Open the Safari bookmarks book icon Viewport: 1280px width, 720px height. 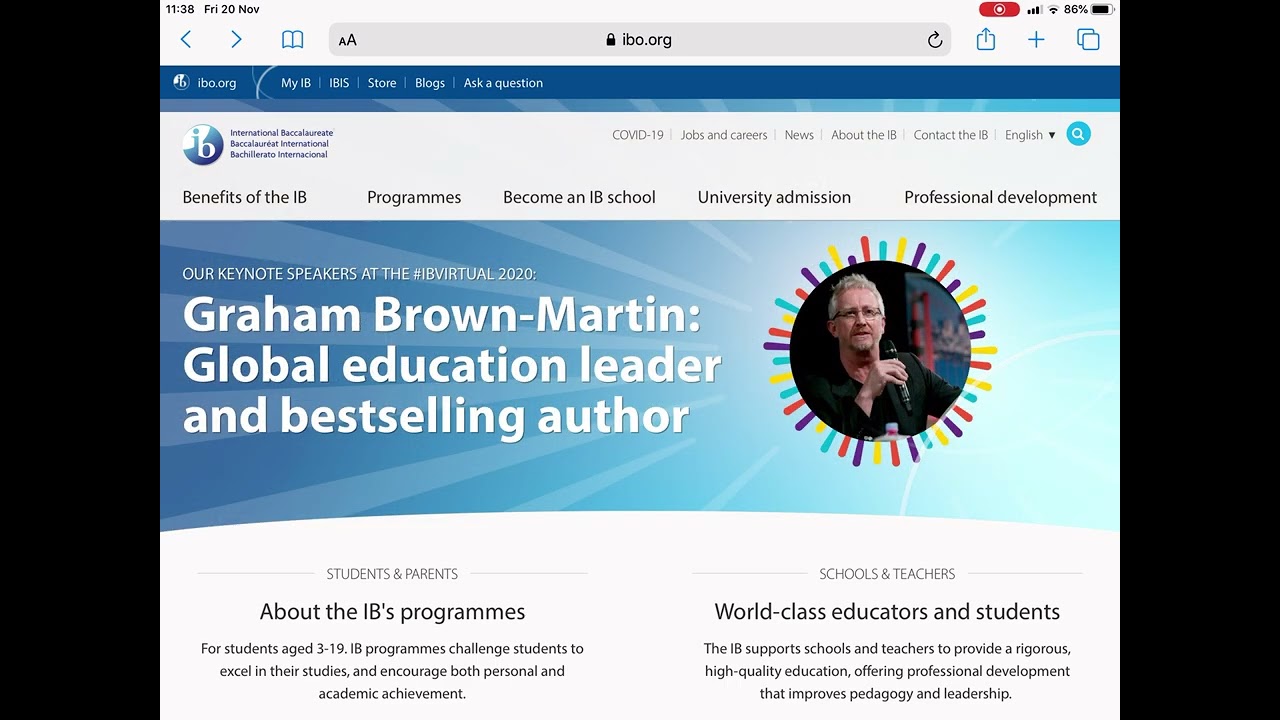click(x=292, y=40)
